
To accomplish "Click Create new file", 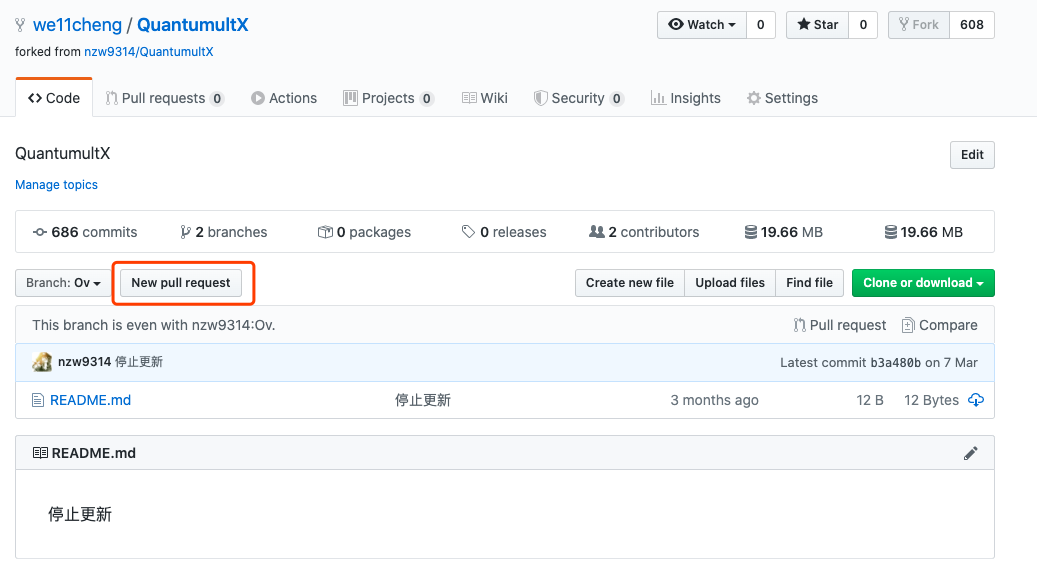I will point(630,282).
